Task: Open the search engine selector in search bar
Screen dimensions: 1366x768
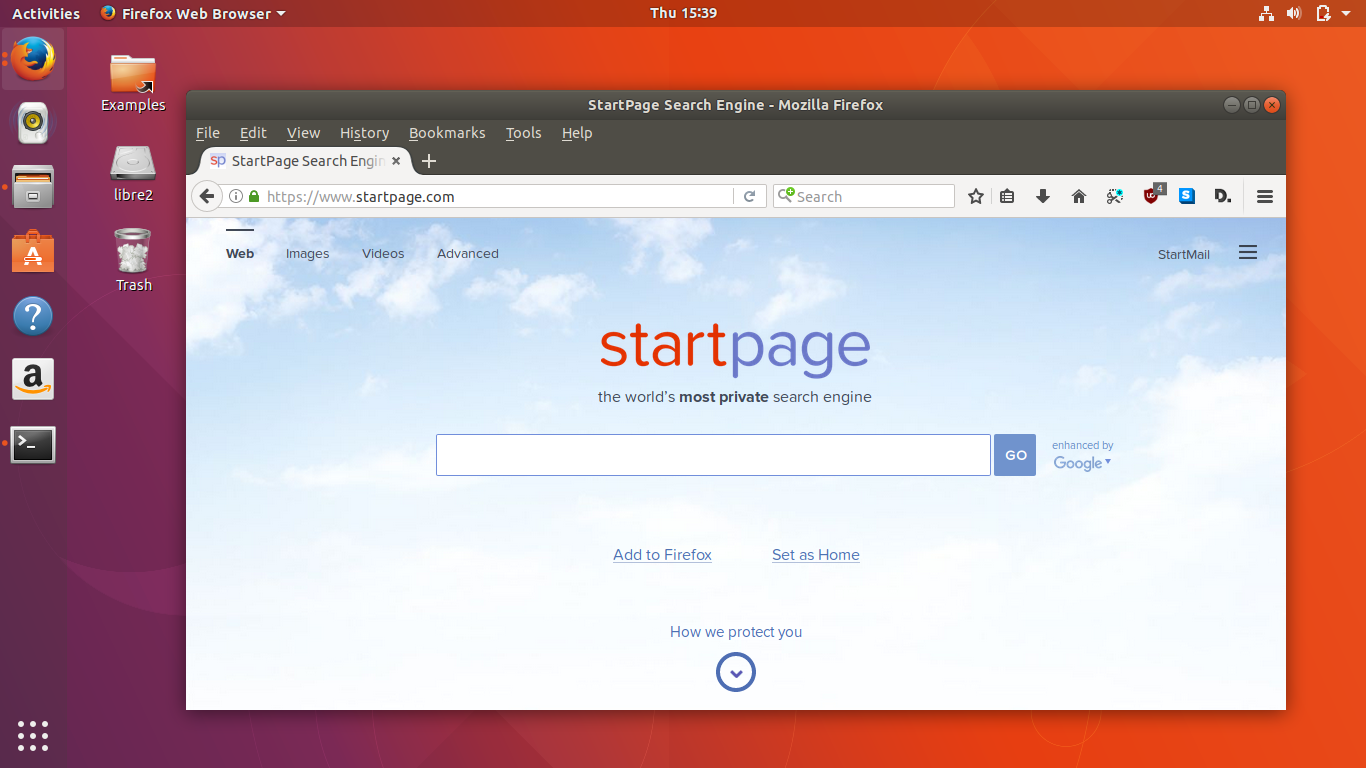Action: [786, 196]
